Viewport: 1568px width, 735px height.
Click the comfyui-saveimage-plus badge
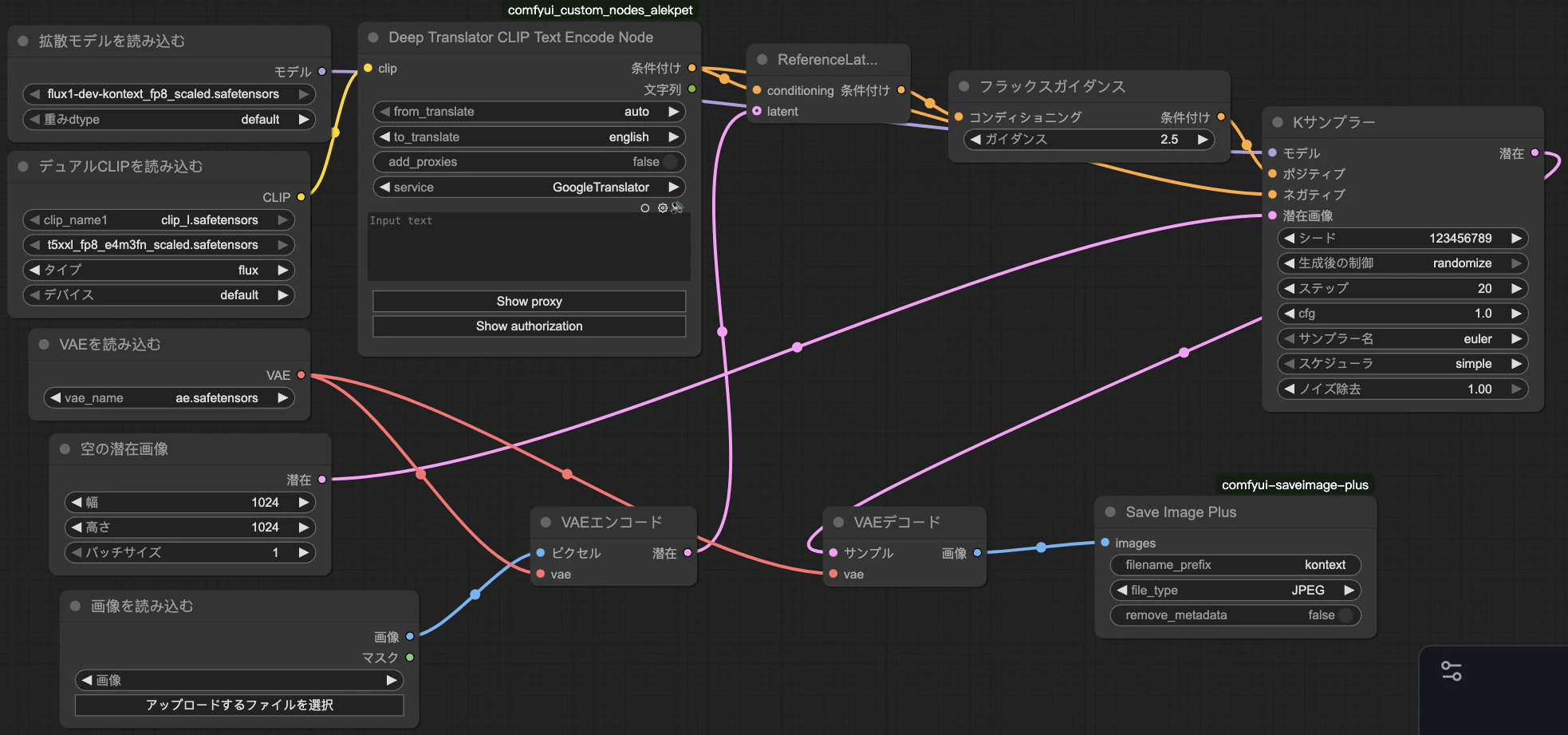pyautogui.click(x=1295, y=484)
